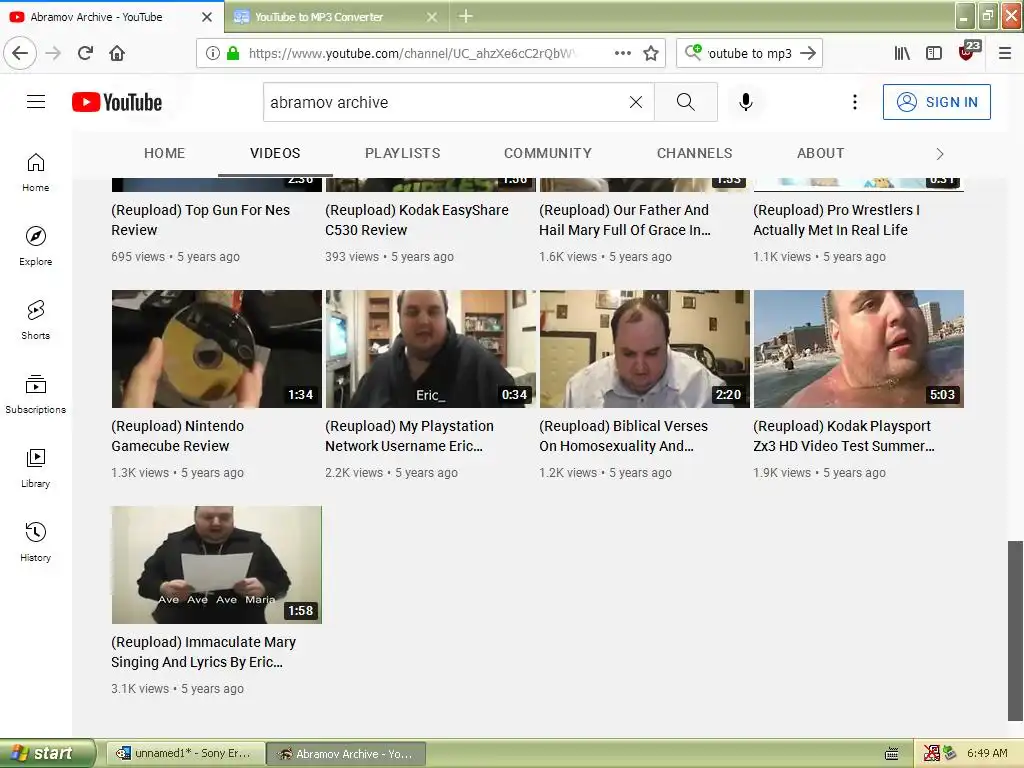Open Home in the YouTube sidebar
The height and width of the screenshot is (768, 1024).
[x=36, y=172]
